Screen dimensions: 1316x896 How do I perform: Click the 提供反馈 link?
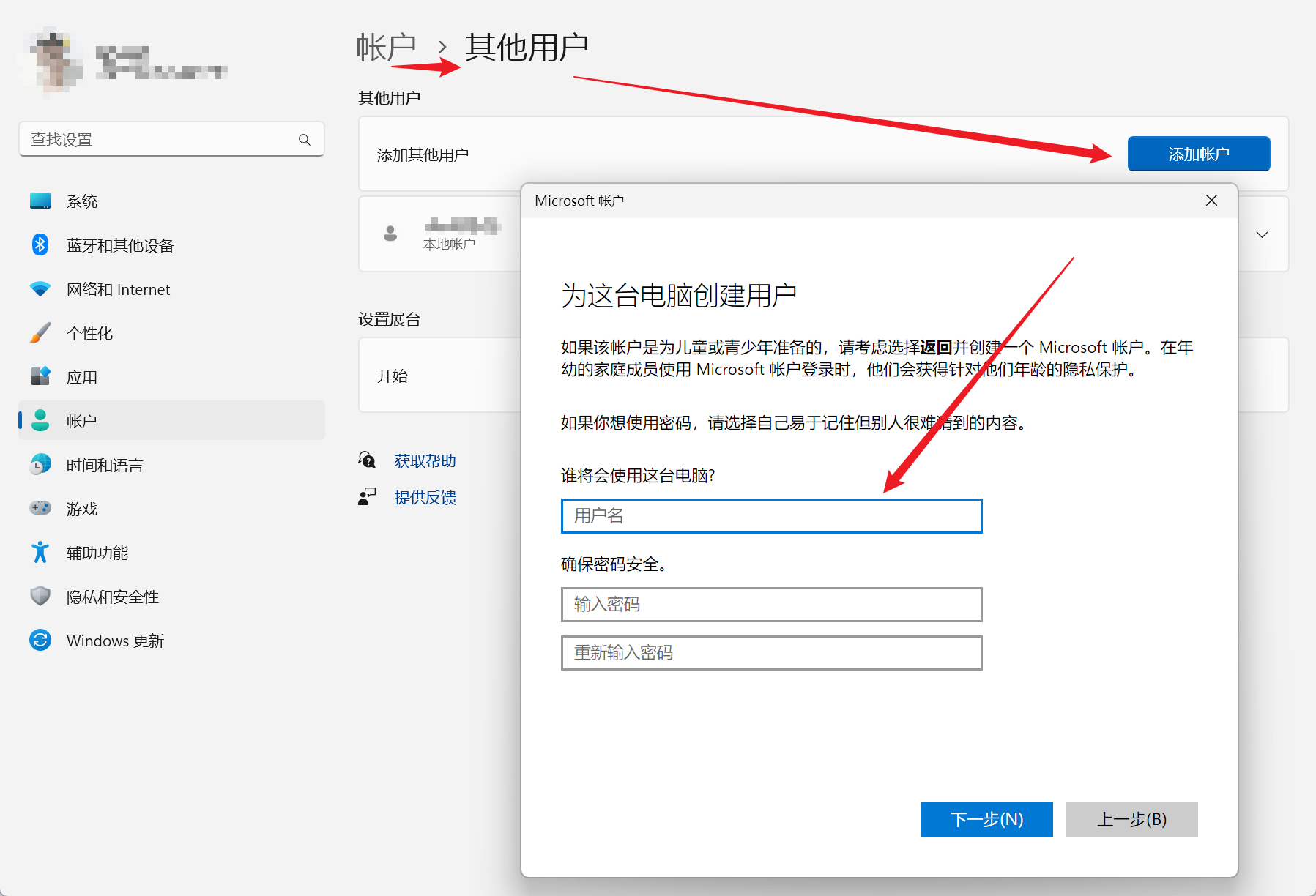tap(425, 498)
